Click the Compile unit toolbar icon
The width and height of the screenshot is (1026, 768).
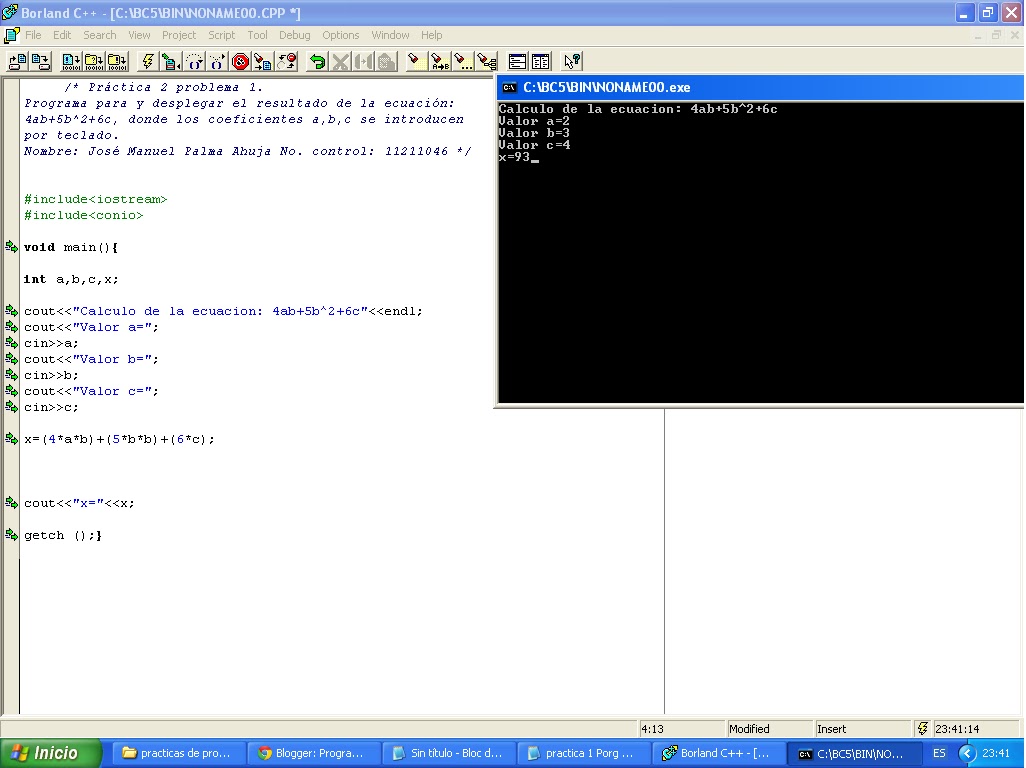coord(70,60)
